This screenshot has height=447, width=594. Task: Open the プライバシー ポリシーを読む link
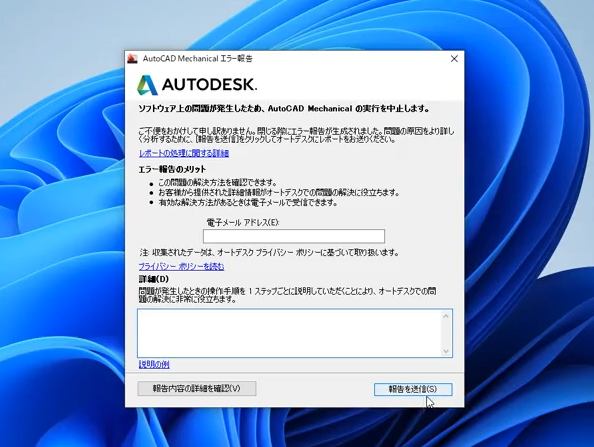[181, 267]
